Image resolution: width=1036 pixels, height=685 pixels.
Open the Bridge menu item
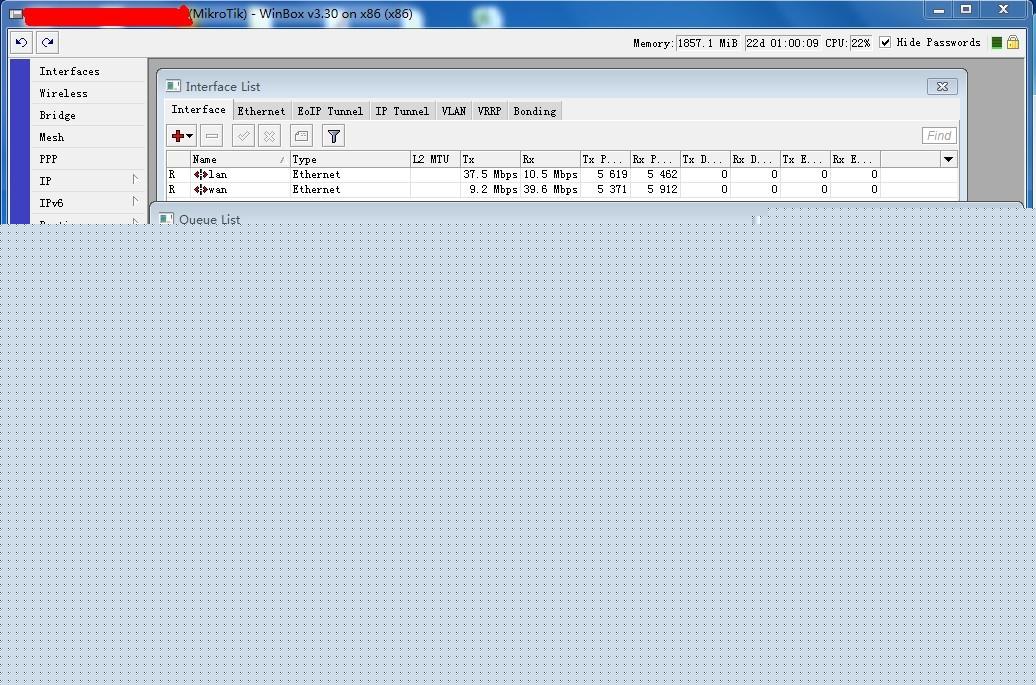coord(57,115)
